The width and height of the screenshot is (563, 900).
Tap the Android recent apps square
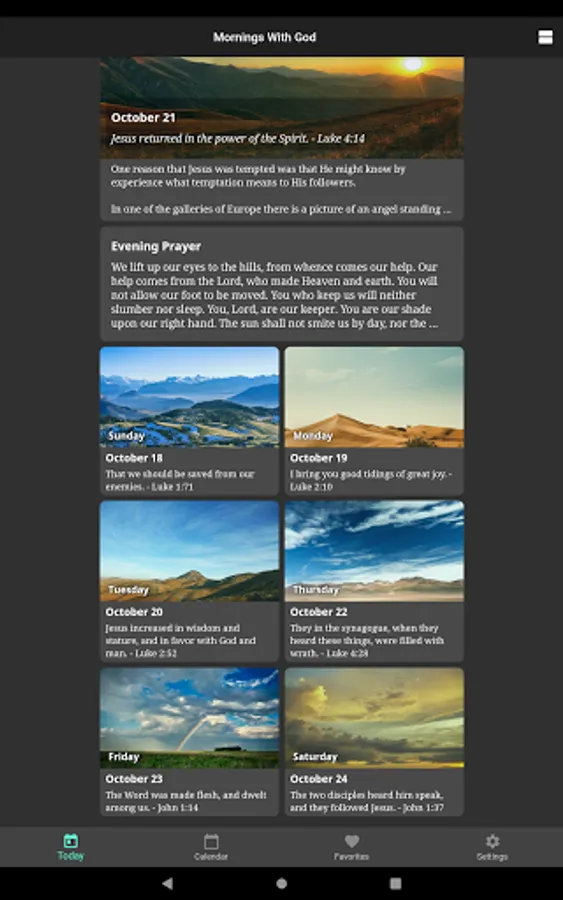pos(395,883)
